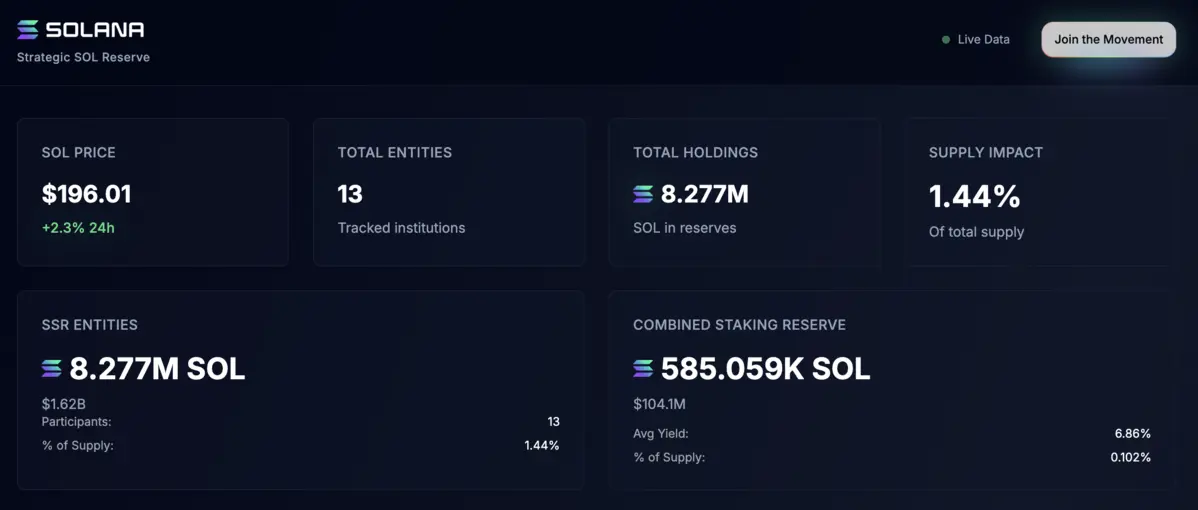Click the 1.44% Supply Impact value
The height and width of the screenshot is (510, 1198).
pyautogui.click(x=974, y=196)
